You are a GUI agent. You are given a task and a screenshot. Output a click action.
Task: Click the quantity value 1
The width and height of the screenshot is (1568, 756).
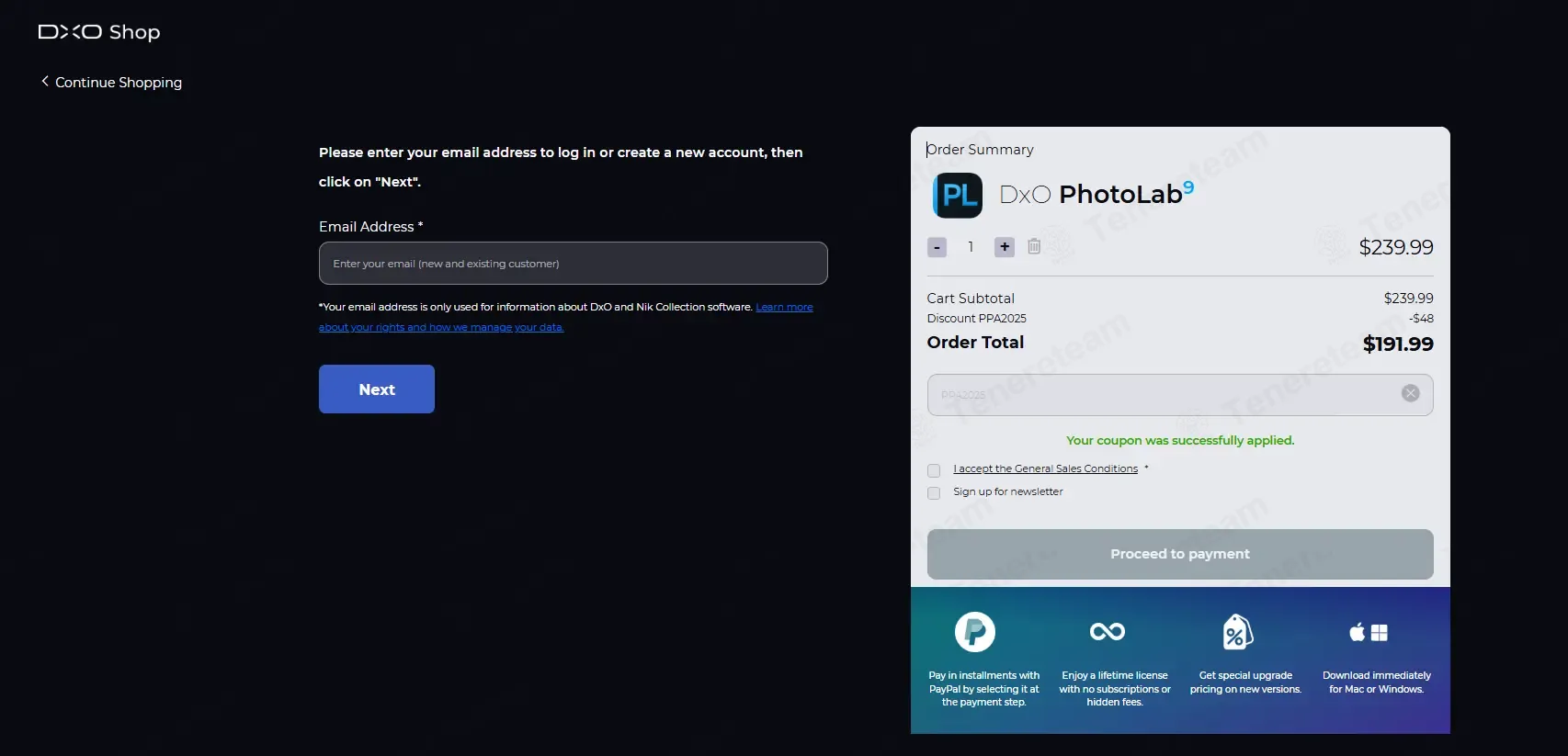point(971,247)
